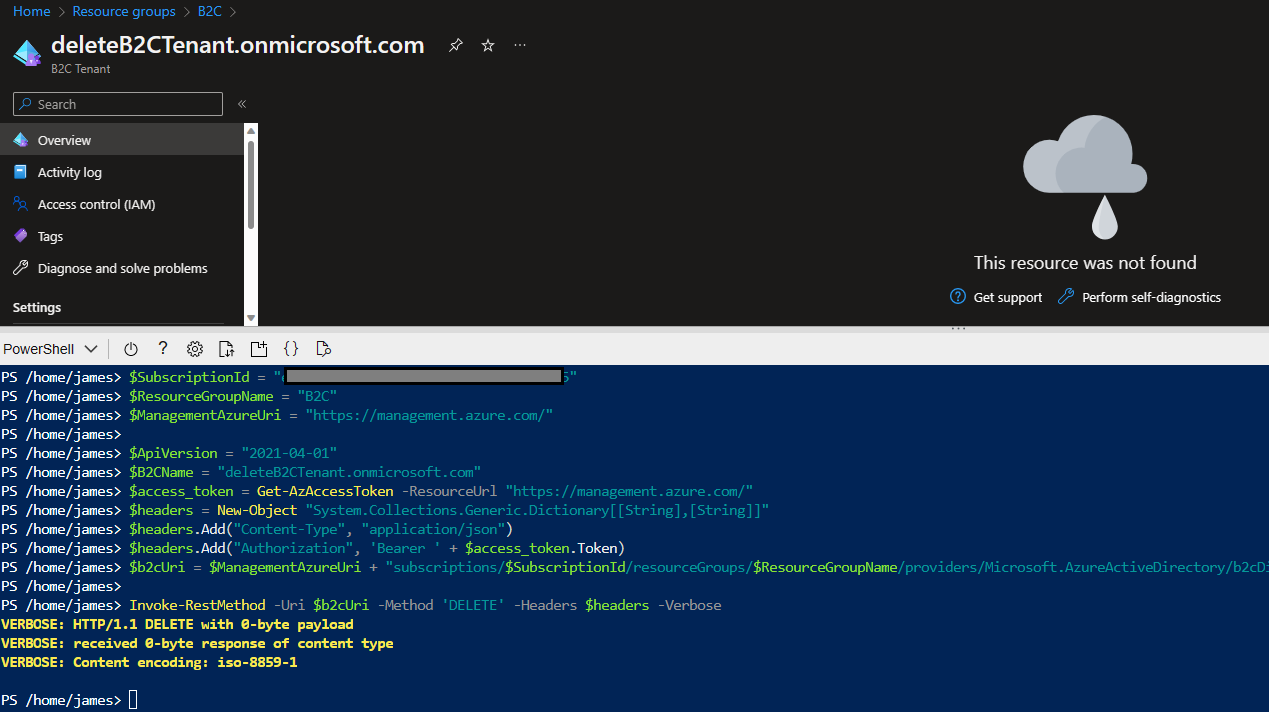This screenshot has width=1269, height=712.
Task: Click 'This resource was not found' message
Action: [x=1085, y=263]
